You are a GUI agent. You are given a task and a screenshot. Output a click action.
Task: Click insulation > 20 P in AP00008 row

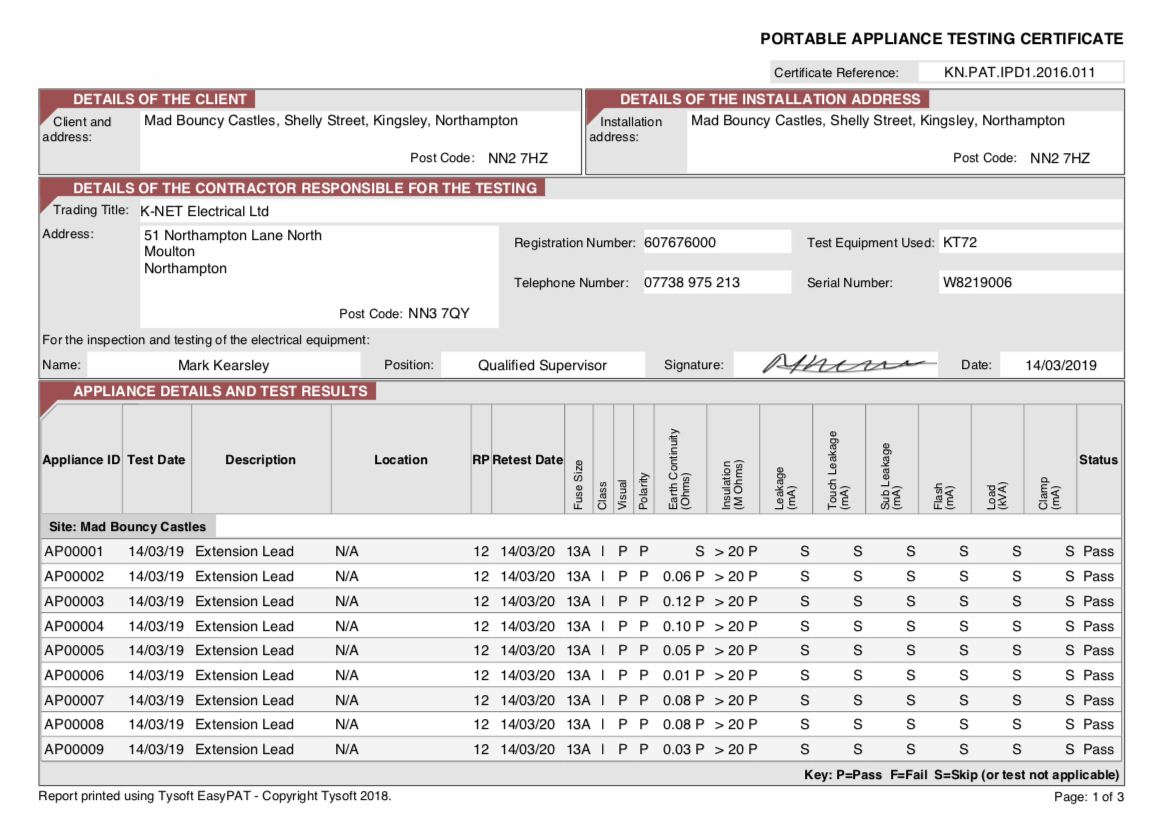point(736,725)
